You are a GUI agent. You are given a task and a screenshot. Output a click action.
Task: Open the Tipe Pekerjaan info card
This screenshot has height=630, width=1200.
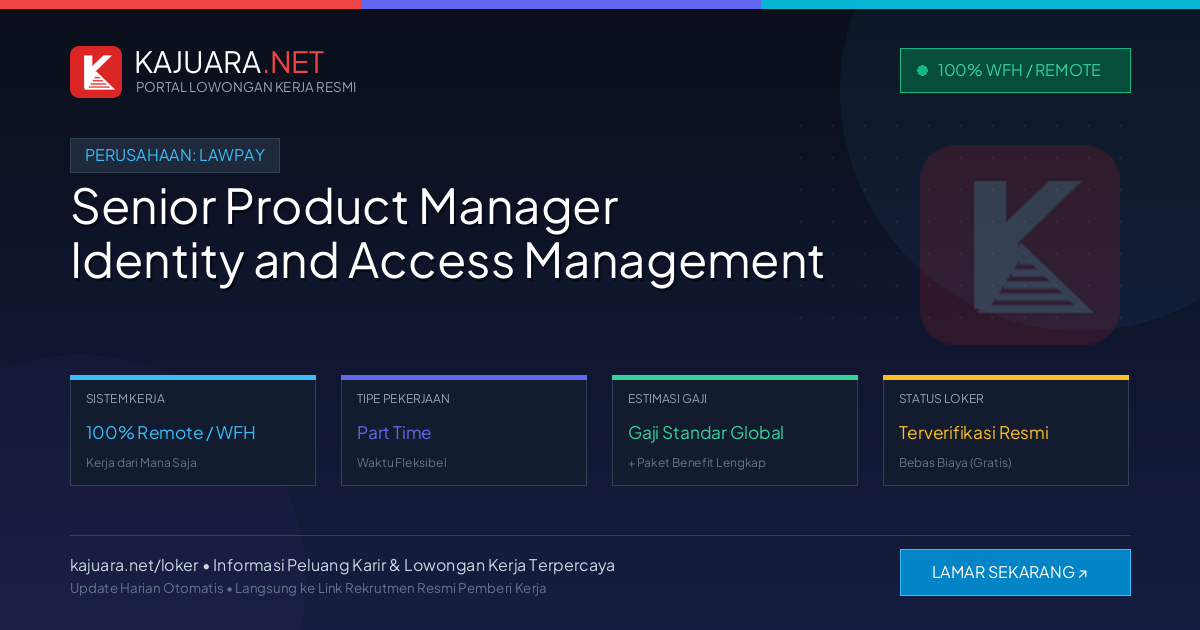pos(464,431)
